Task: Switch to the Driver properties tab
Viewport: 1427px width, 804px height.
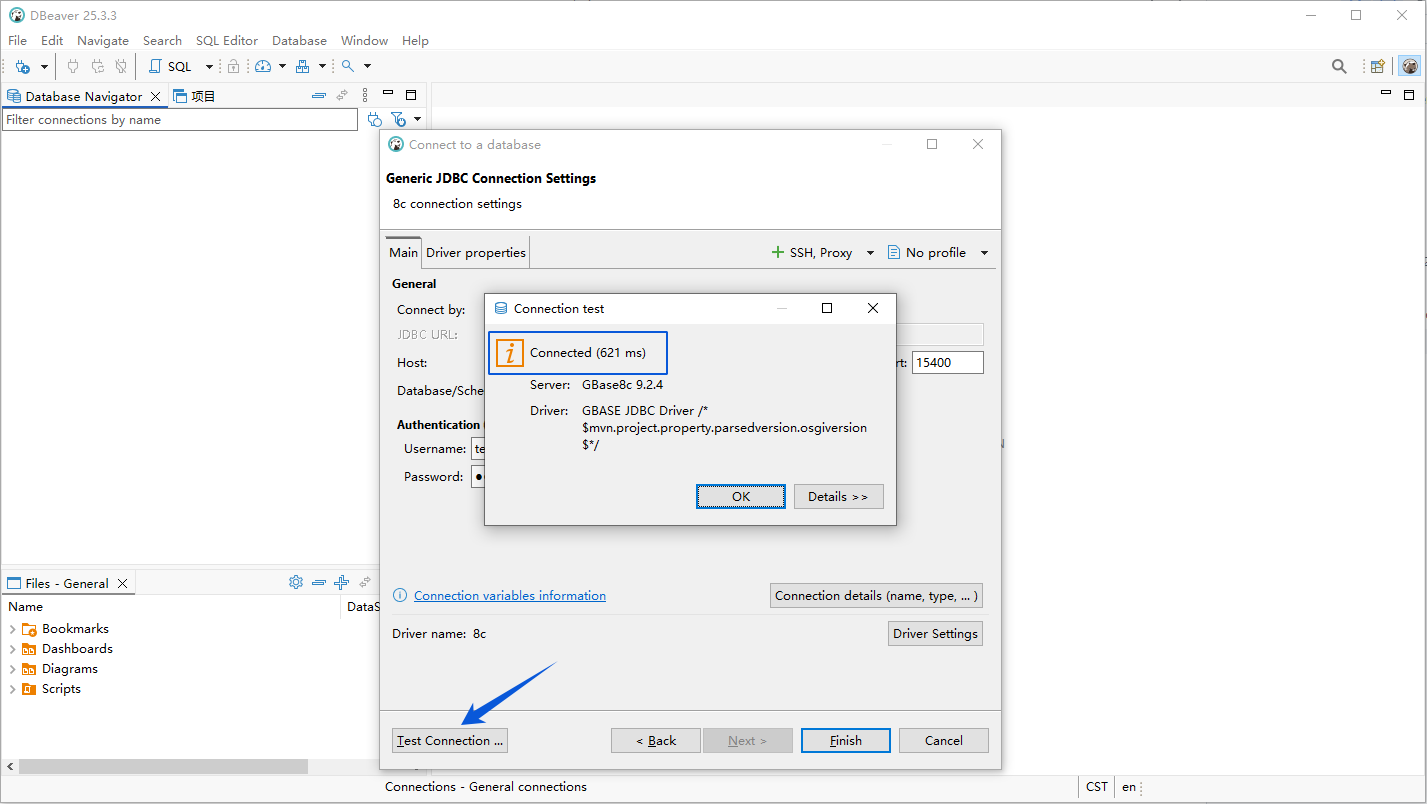Action: (475, 253)
